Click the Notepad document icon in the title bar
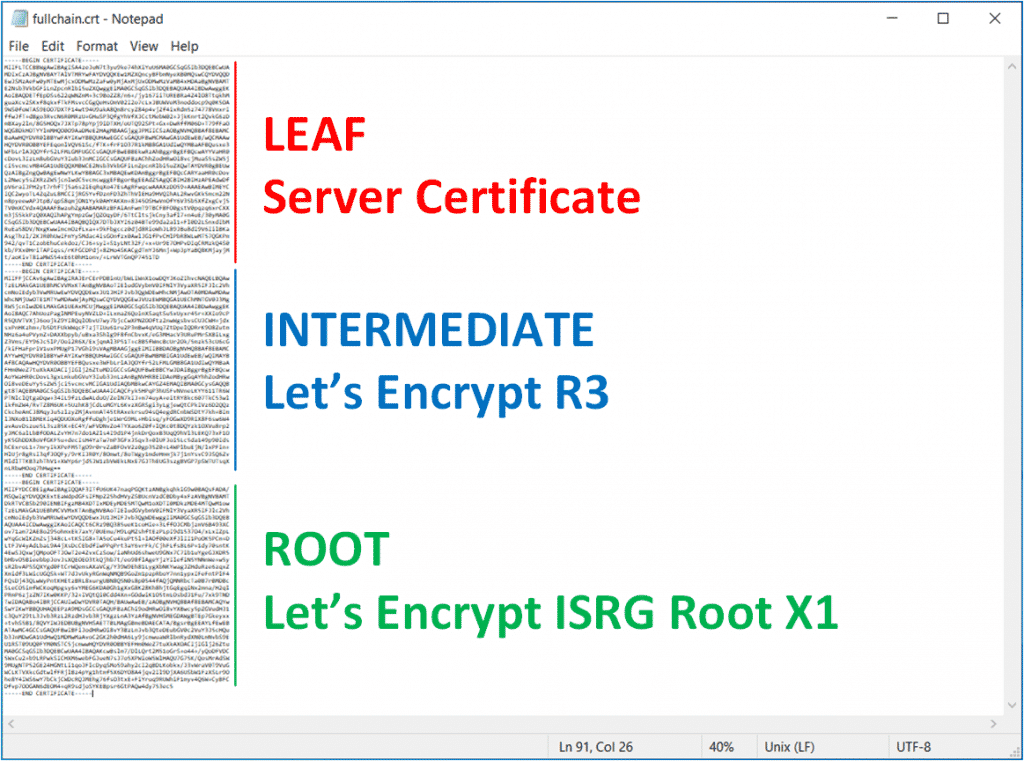The width and height of the screenshot is (1024, 761). [18, 18]
